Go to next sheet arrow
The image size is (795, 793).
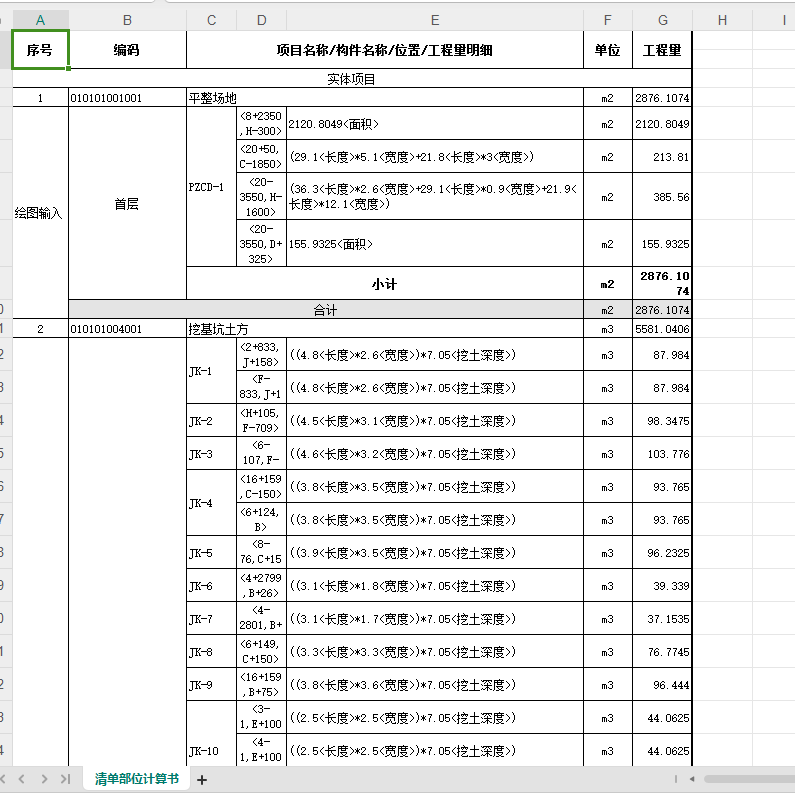click(44, 779)
